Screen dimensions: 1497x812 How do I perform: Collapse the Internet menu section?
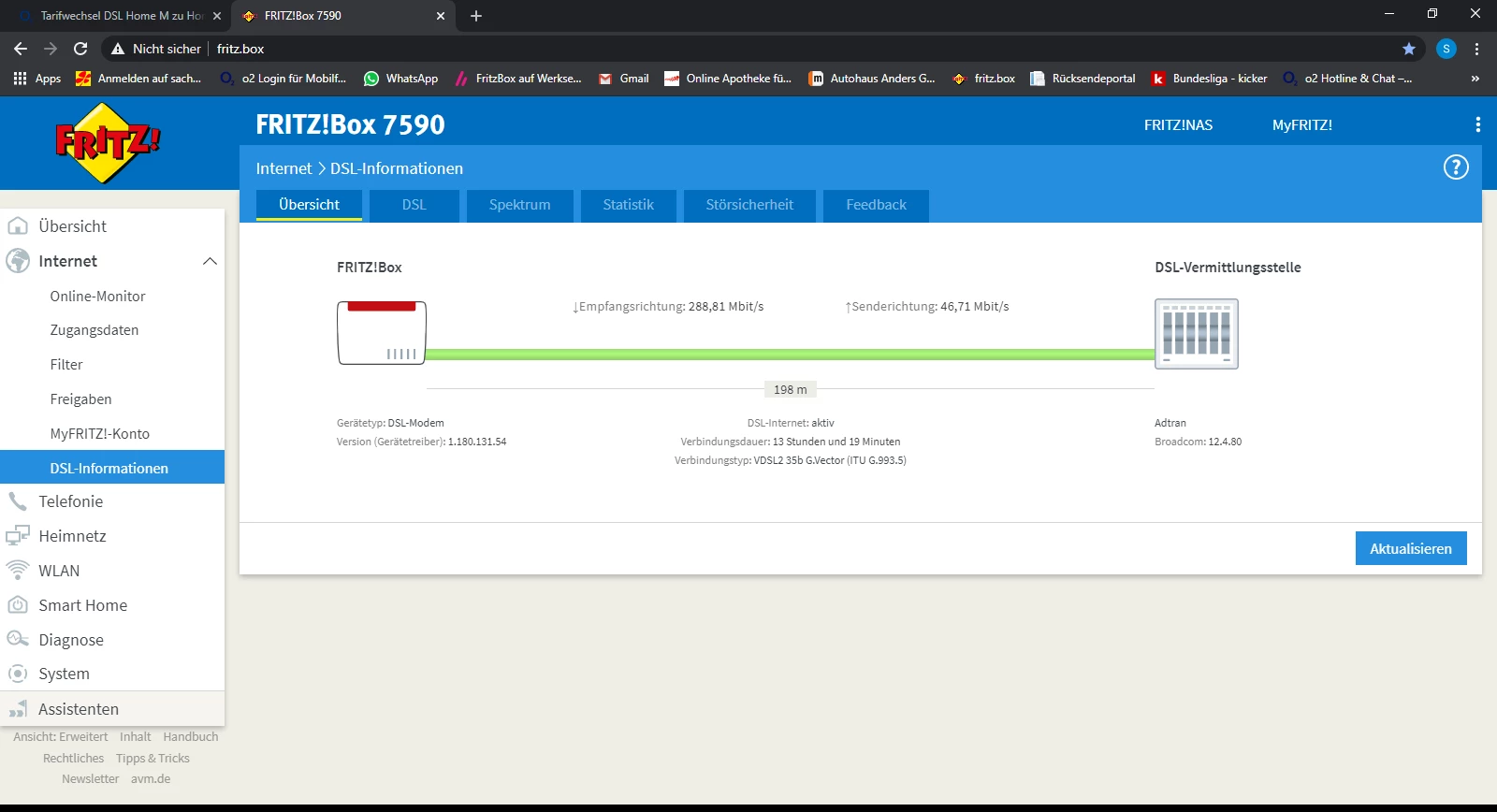(210, 261)
